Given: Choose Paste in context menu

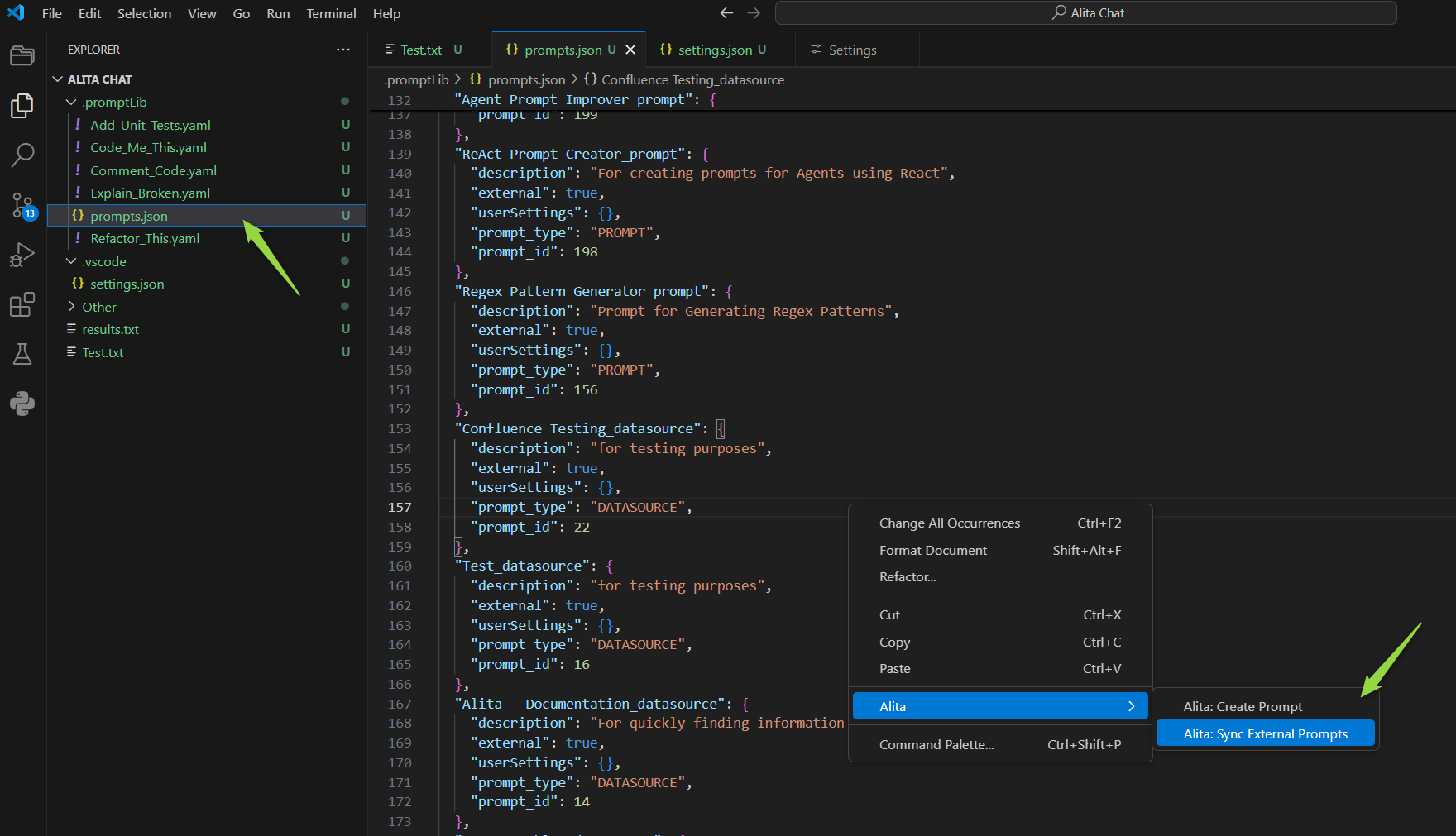Looking at the screenshot, I should click(x=1000, y=669).
